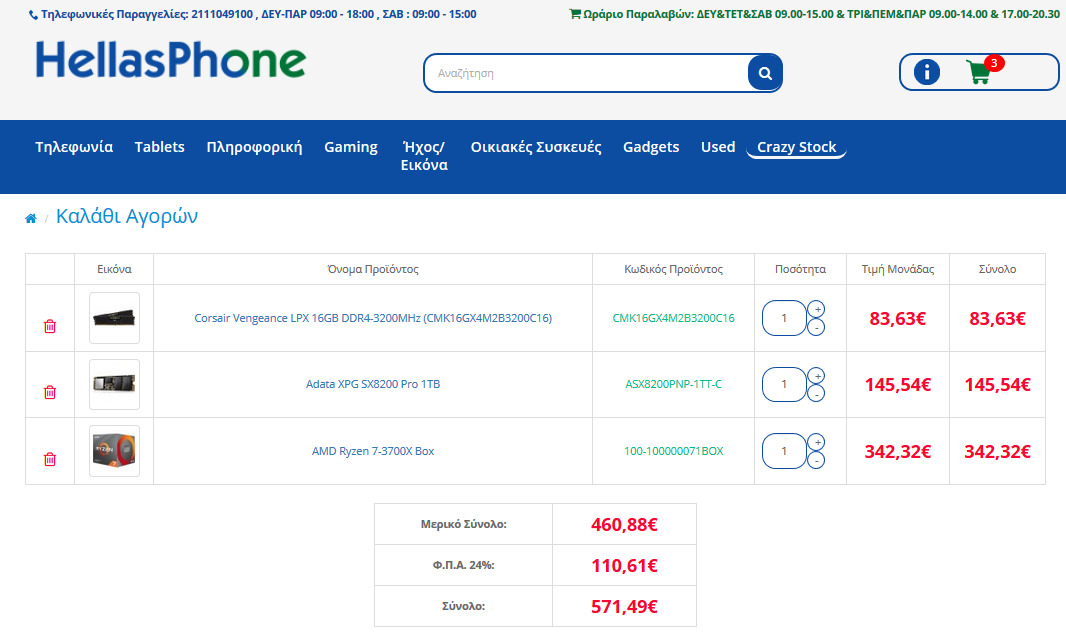
Task: Click the Όνομα Προϊόντος column header
Action: 373,269
